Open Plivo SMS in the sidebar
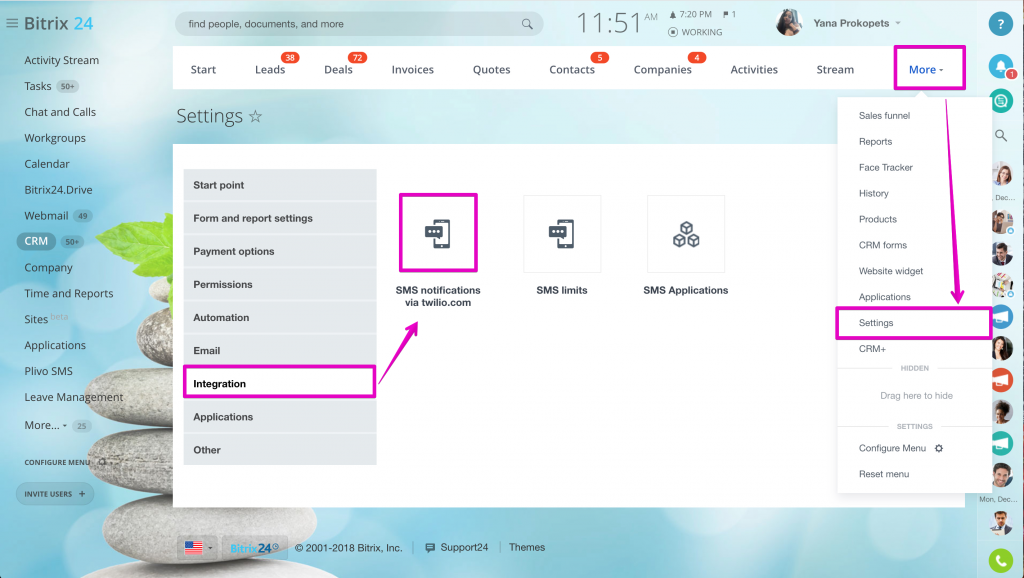 48,371
